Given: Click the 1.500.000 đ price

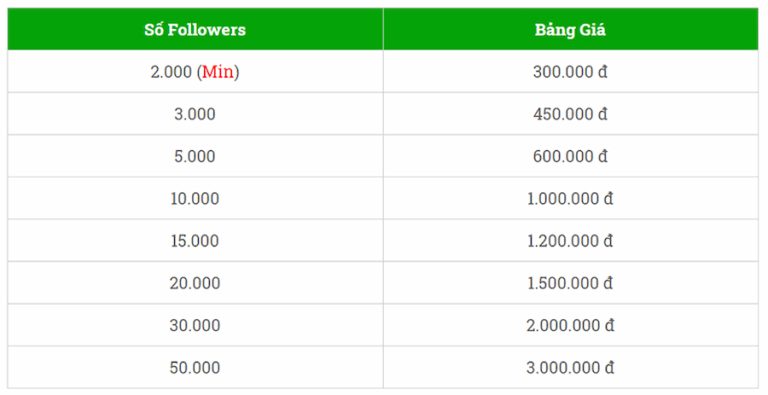Looking at the screenshot, I should (570, 283).
